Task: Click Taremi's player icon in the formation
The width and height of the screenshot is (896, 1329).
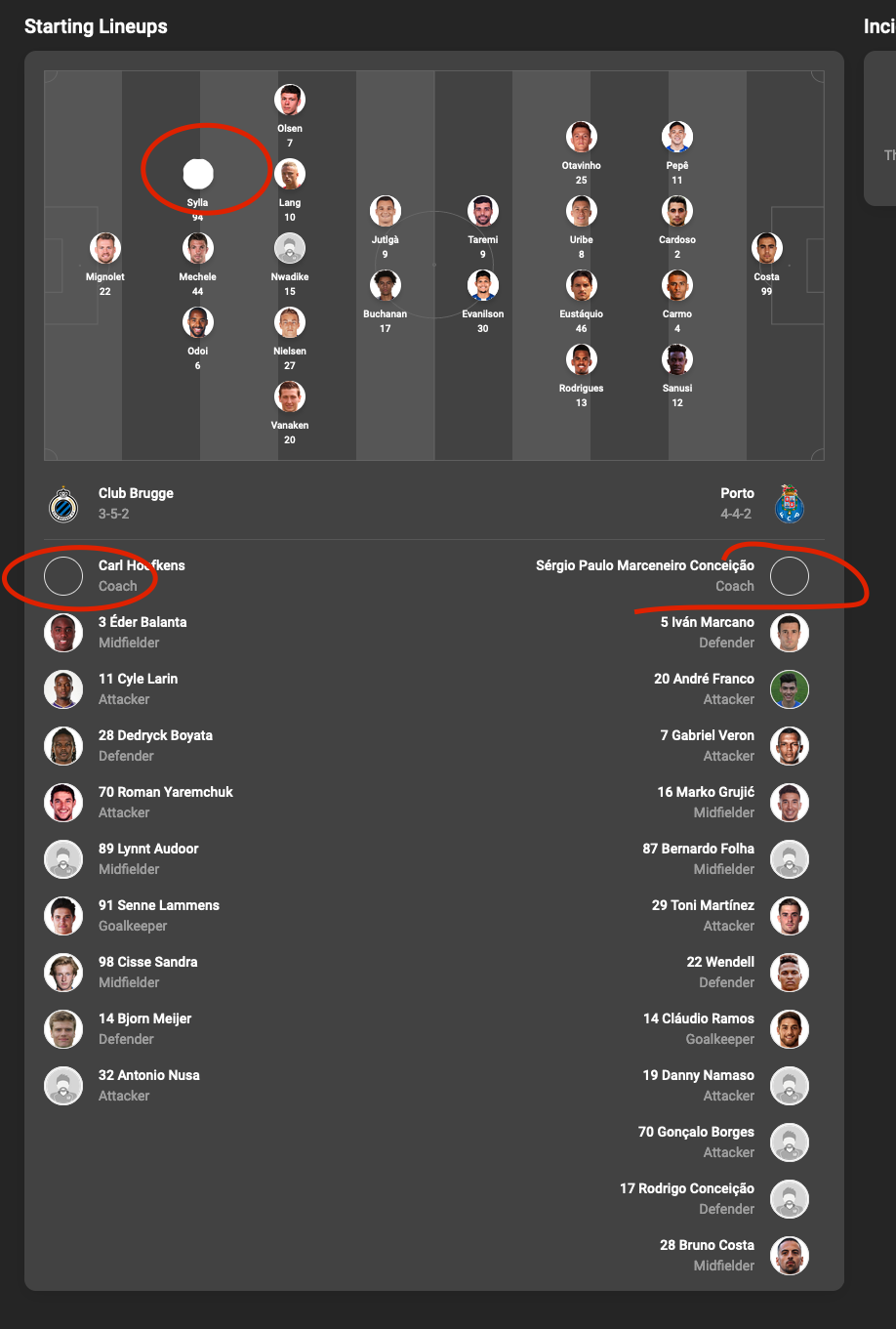Action: (x=482, y=210)
